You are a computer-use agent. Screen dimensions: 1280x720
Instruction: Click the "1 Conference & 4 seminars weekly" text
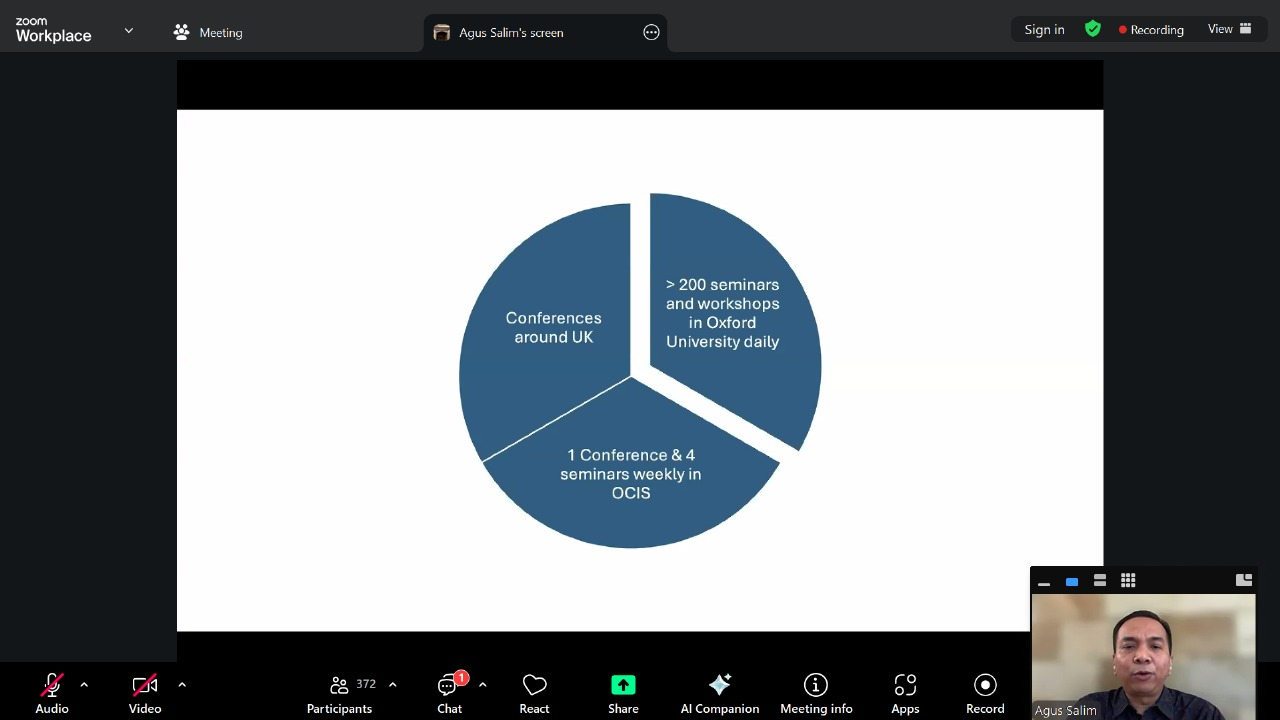631,474
